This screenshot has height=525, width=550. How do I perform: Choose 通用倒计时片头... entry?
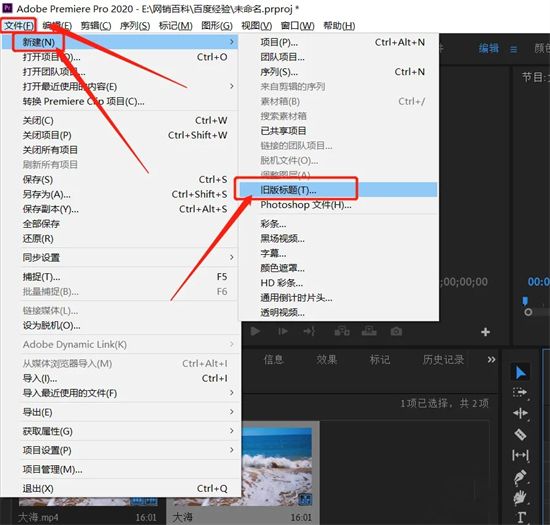click(x=338, y=297)
